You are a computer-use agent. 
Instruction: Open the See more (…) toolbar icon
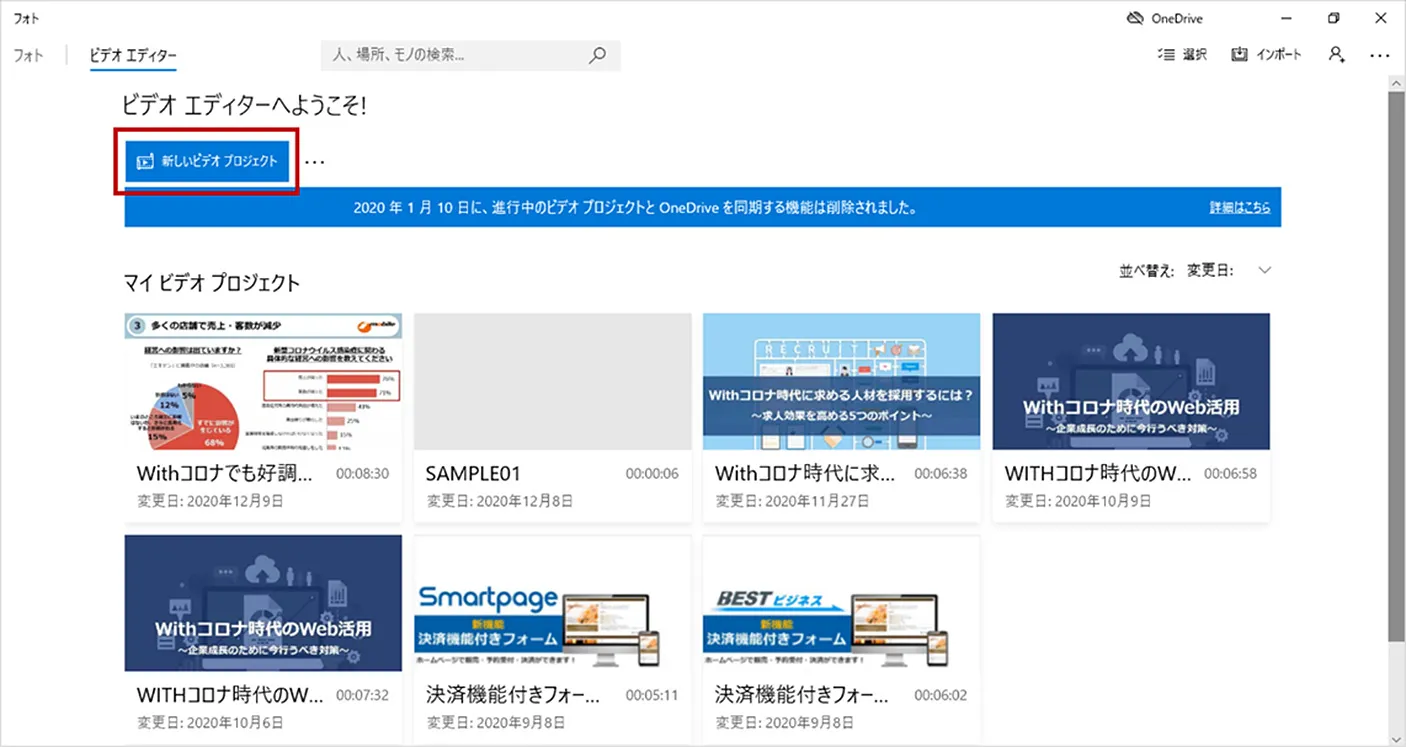coord(1381,55)
